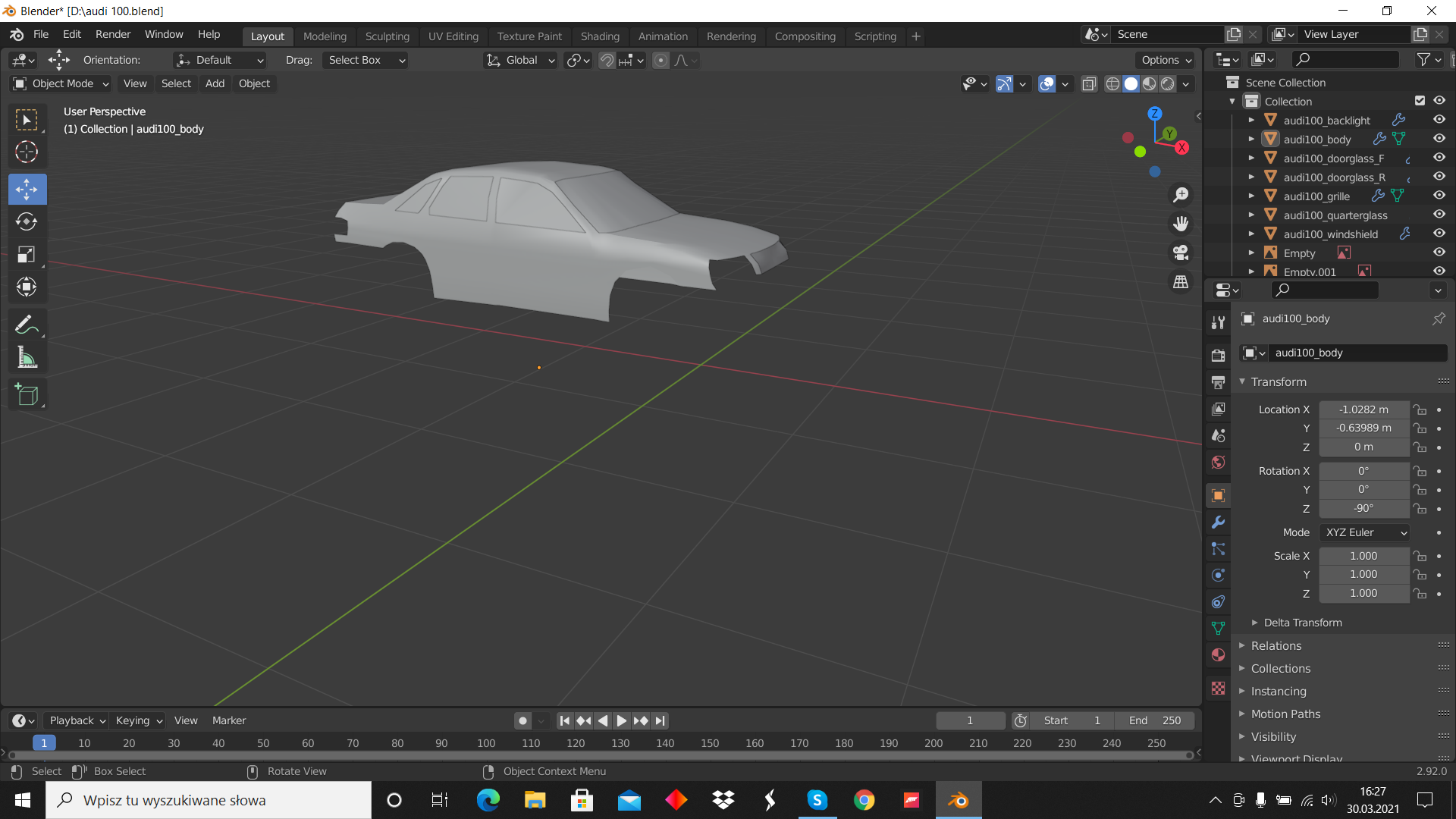Click the Options button in the header
Image resolution: width=1456 pixels, height=819 pixels.
(1166, 60)
